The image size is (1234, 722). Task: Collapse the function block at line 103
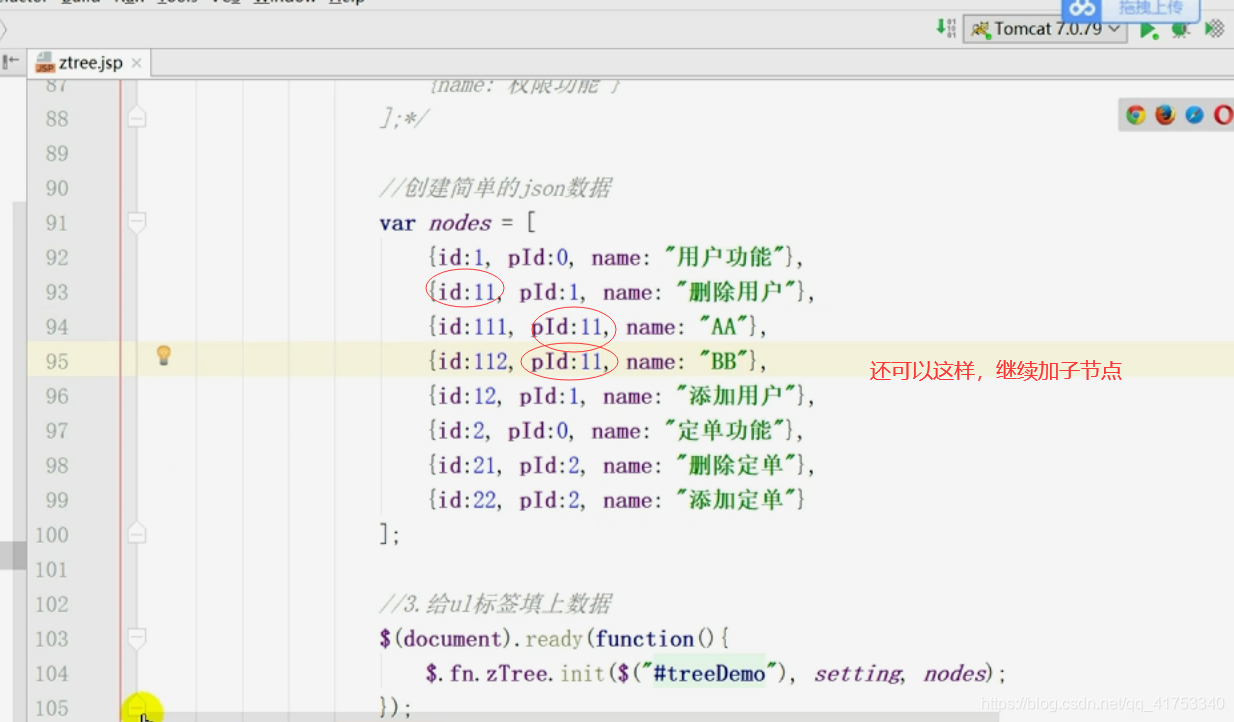tap(137, 638)
